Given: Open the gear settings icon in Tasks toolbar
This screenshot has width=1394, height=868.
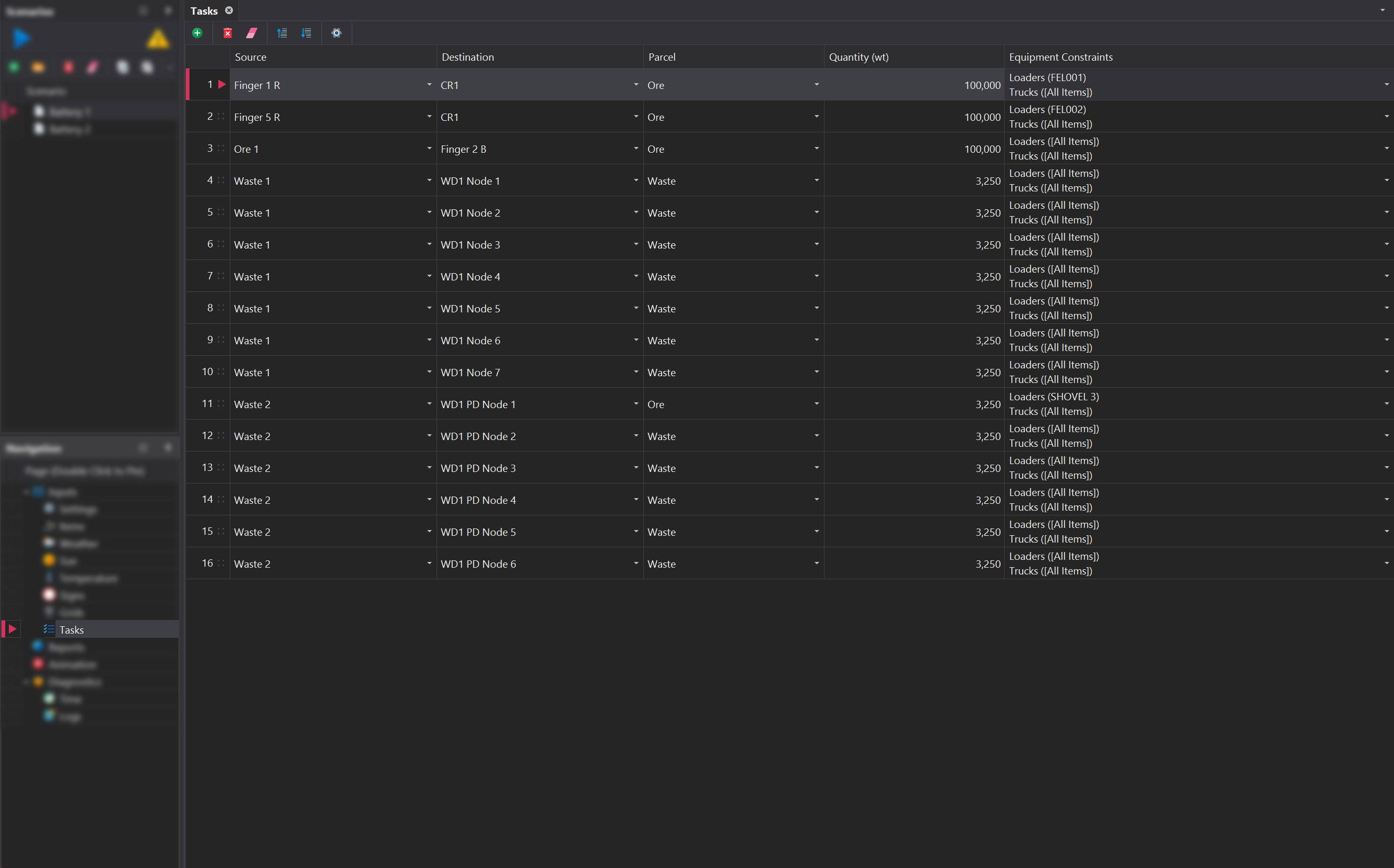Looking at the screenshot, I should pos(336,33).
